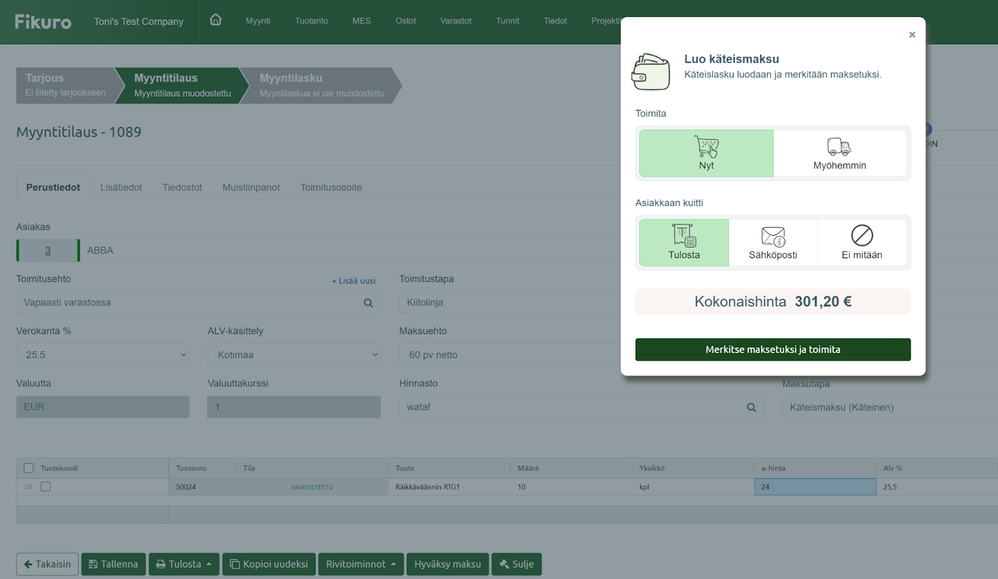Open the Myynti menu
The image size is (998, 579).
pos(258,21)
